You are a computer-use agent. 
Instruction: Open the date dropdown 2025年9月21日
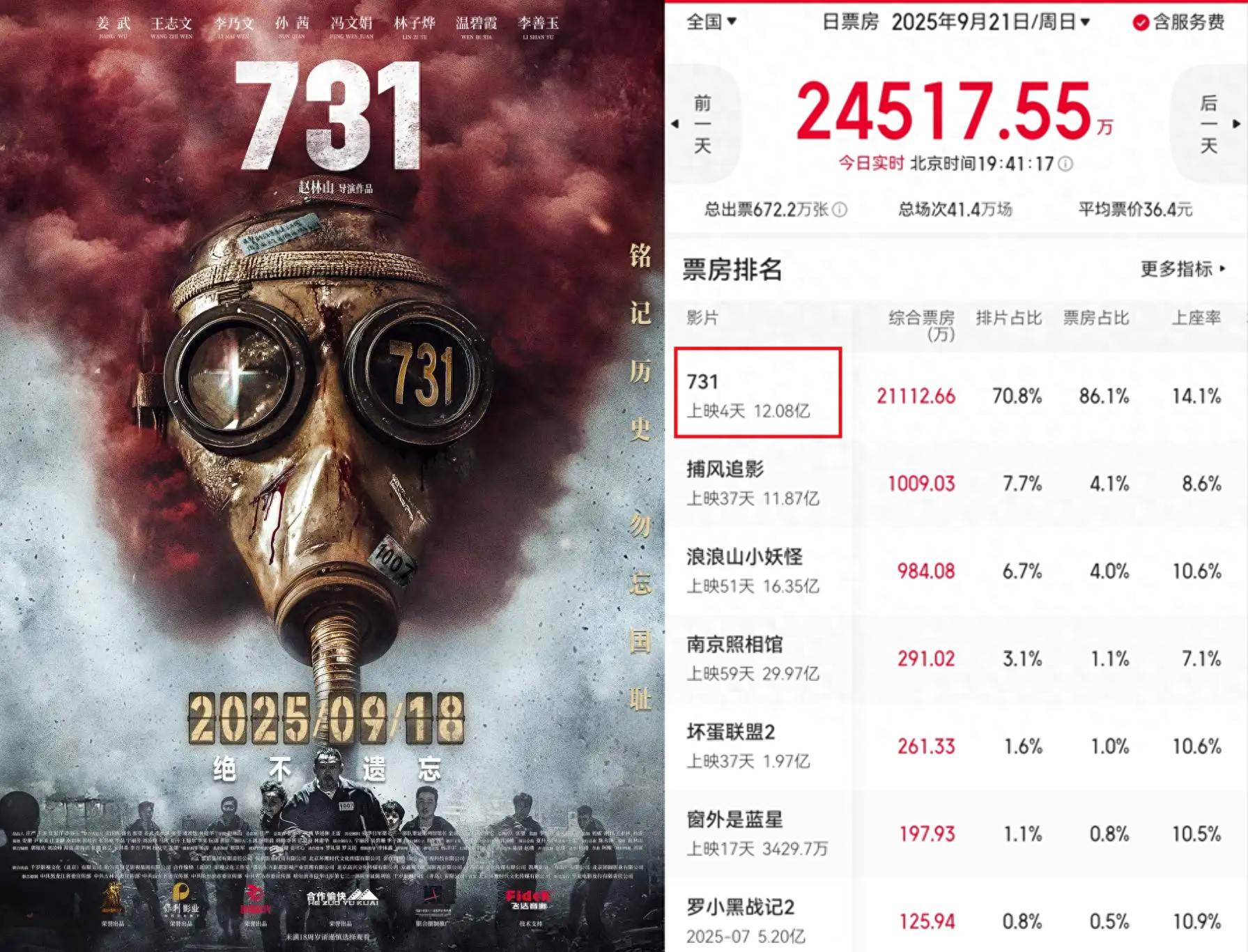[991, 22]
